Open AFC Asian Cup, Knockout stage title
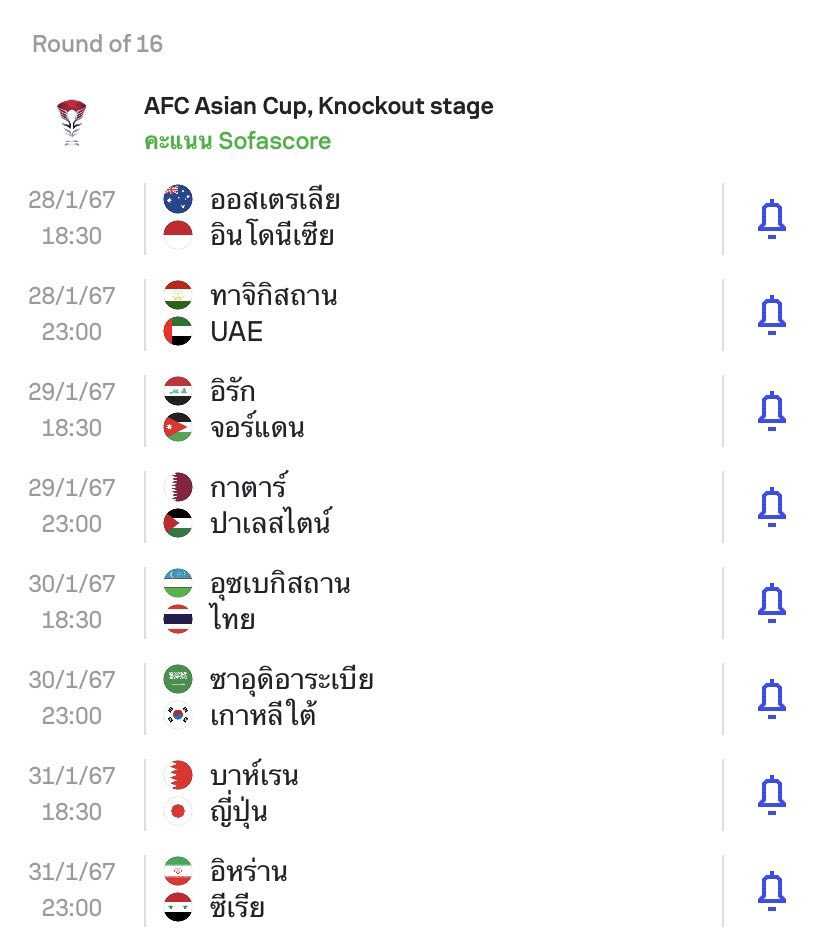This screenshot has width=828, height=937. [318, 106]
